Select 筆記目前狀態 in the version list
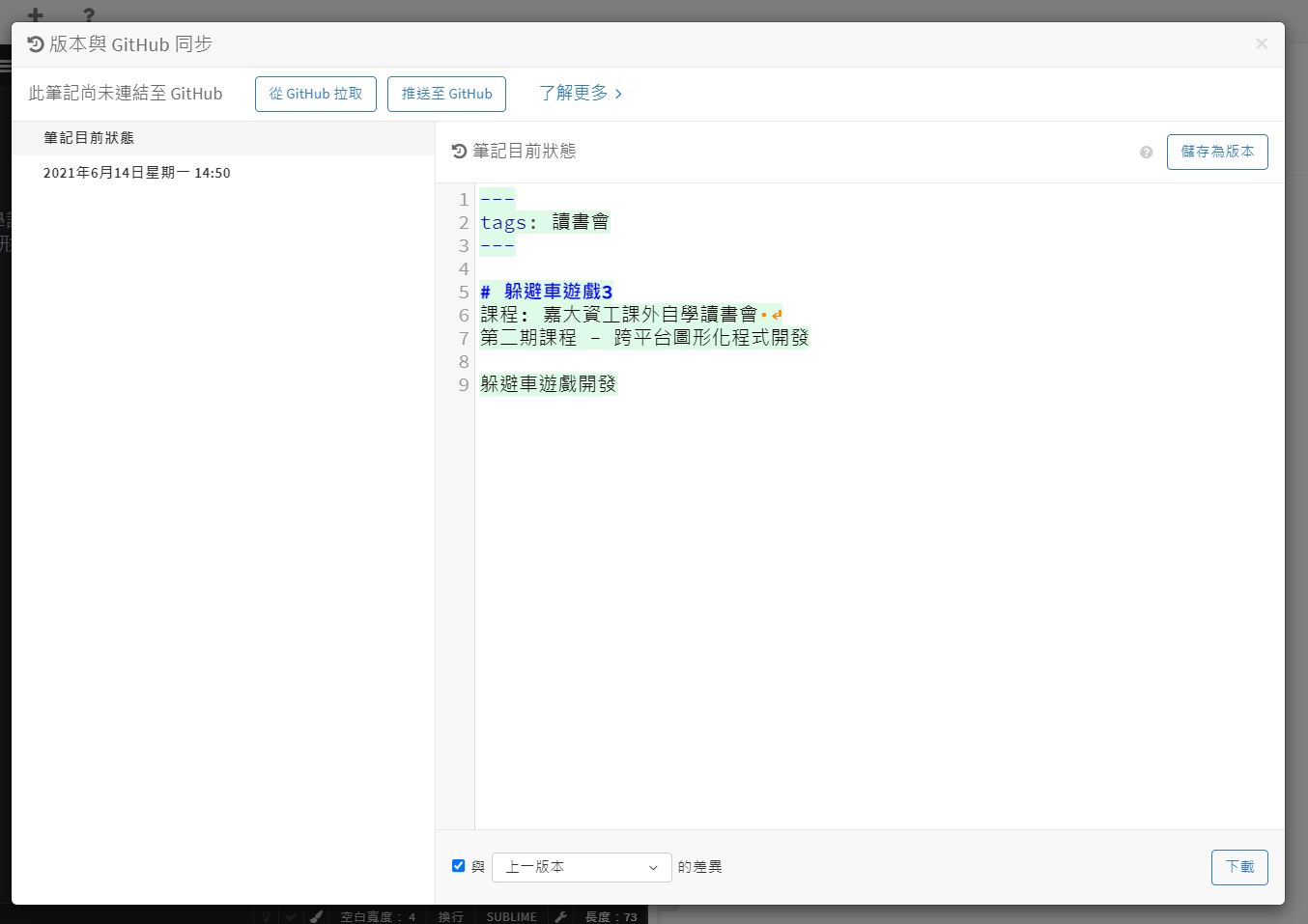 (89, 138)
